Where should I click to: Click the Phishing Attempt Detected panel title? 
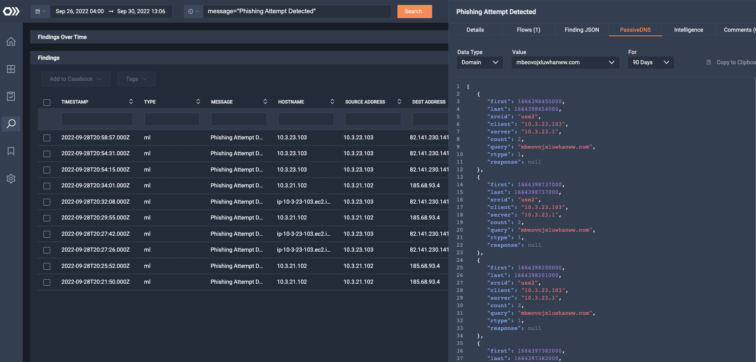click(496, 12)
